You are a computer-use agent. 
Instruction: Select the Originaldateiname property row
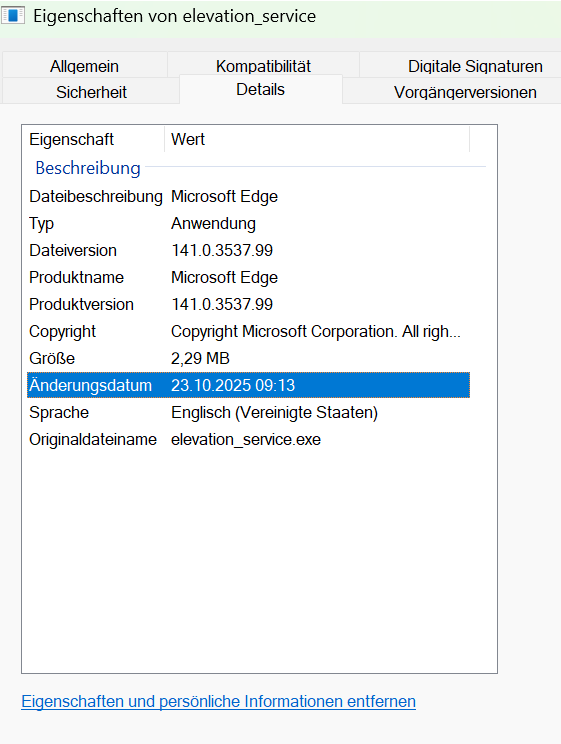tap(248, 439)
